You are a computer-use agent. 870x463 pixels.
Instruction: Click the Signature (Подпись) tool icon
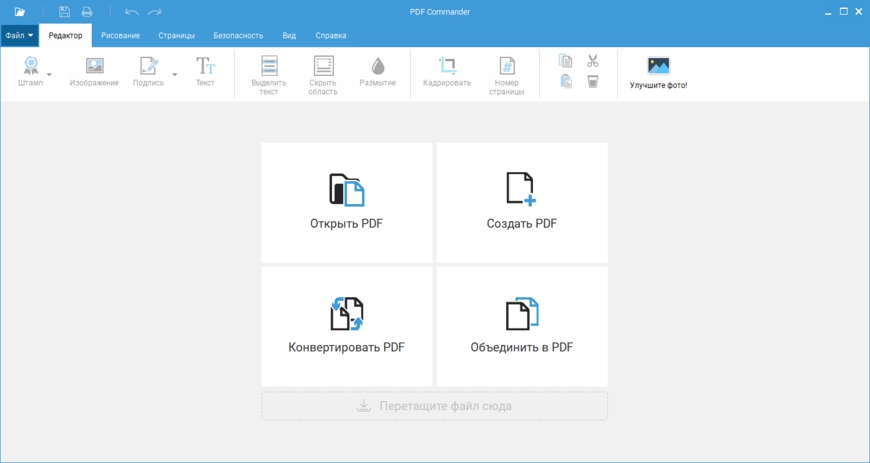pyautogui.click(x=148, y=66)
